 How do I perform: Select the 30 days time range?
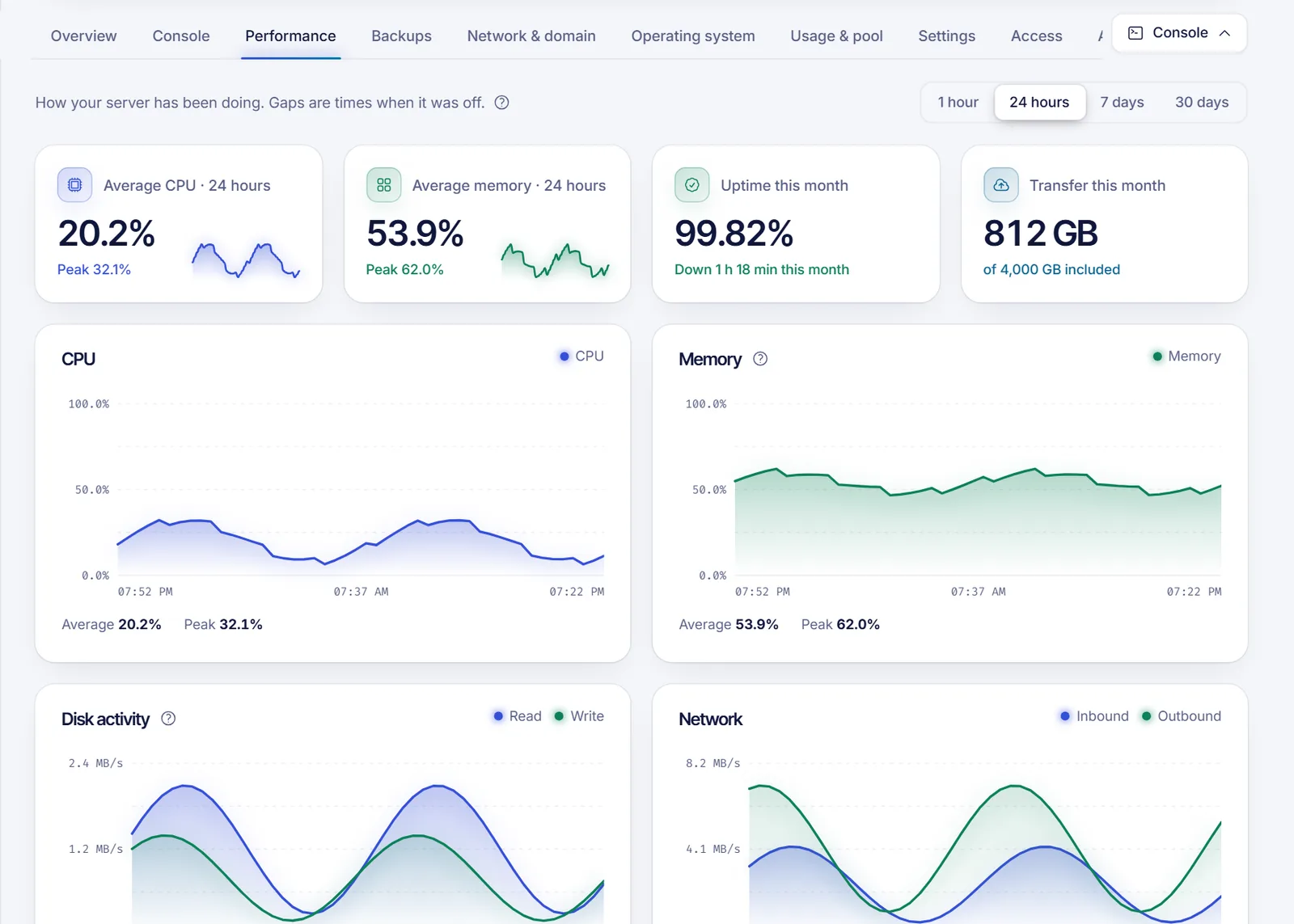(1202, 103)
